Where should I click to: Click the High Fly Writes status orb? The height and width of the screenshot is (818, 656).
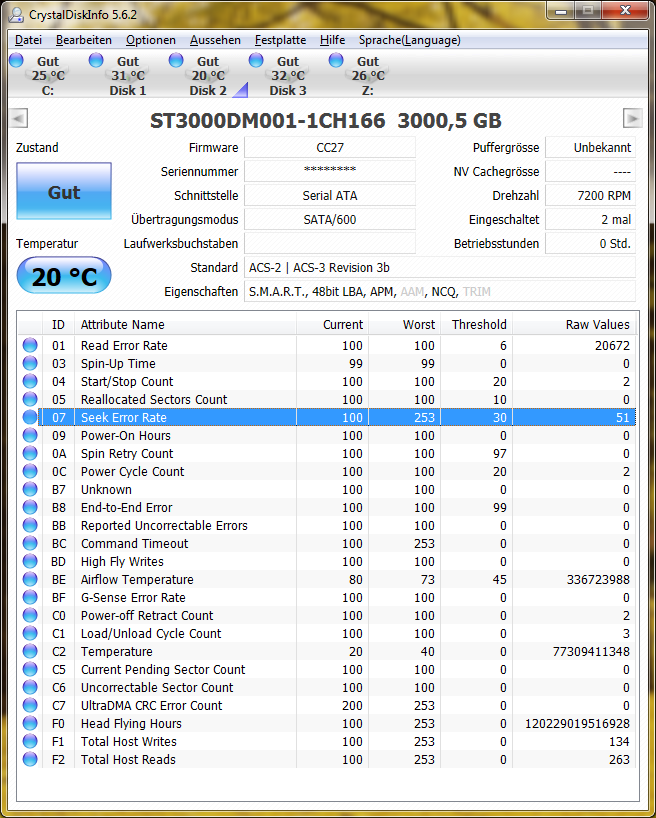pyautogui.click(x=30, y=561)
